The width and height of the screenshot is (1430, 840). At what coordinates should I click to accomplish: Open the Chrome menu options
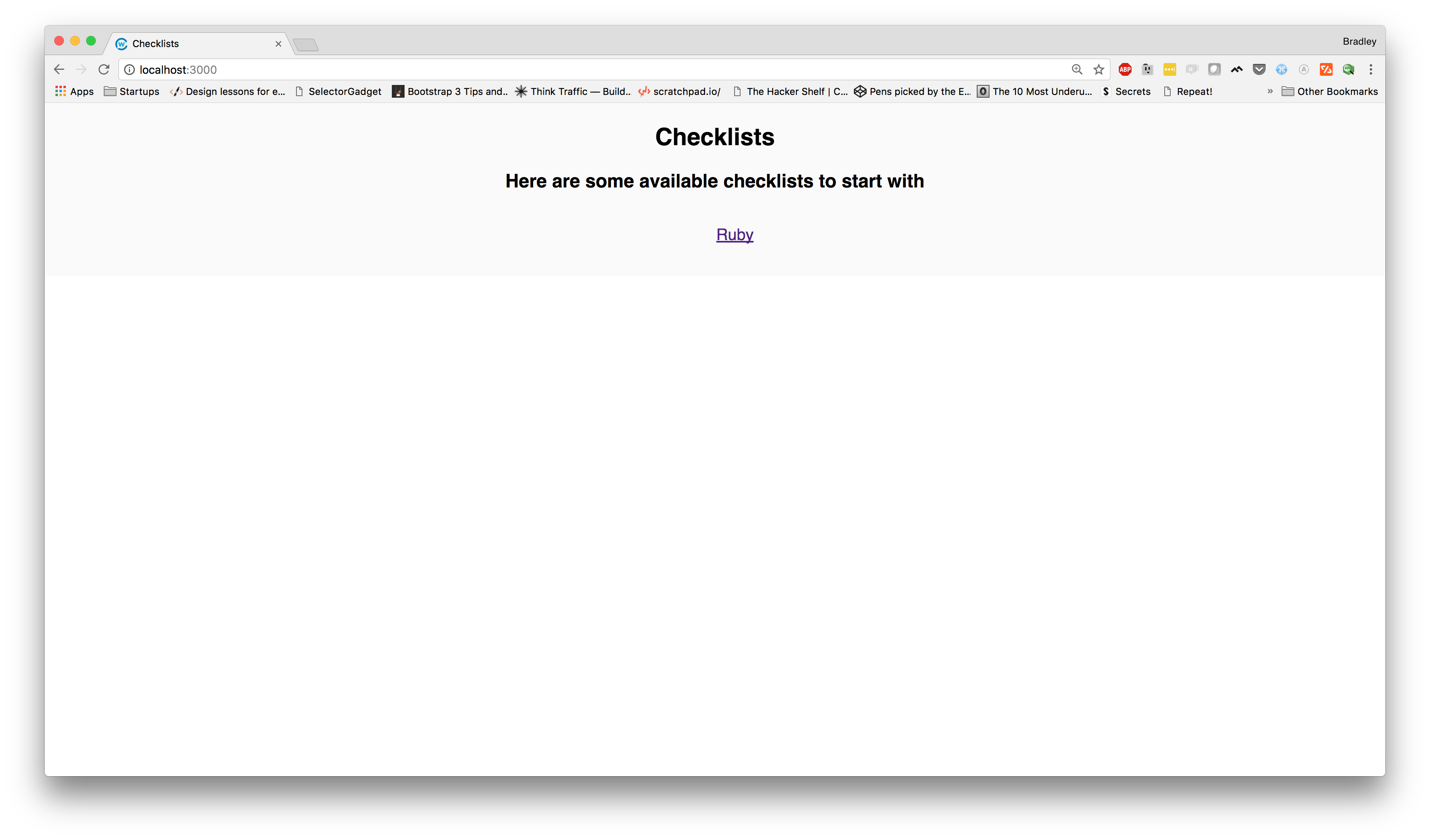pos(1371,69)
